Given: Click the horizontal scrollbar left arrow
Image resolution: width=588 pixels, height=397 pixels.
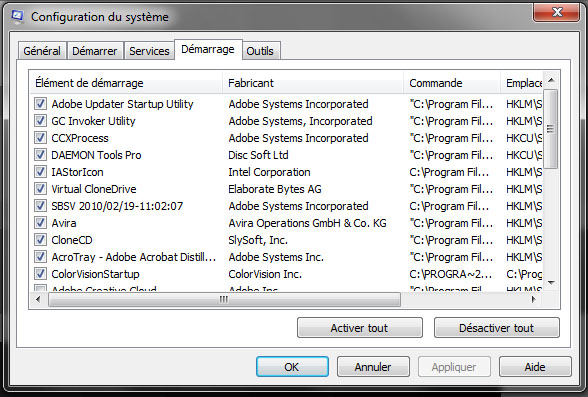Looking at the screenshot, I should click(x=38, y=299).
